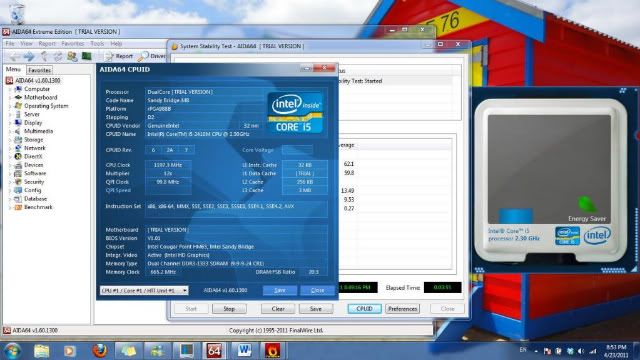
Task: Open Firefox from the taskbar
Action: [x=99, y=351]
